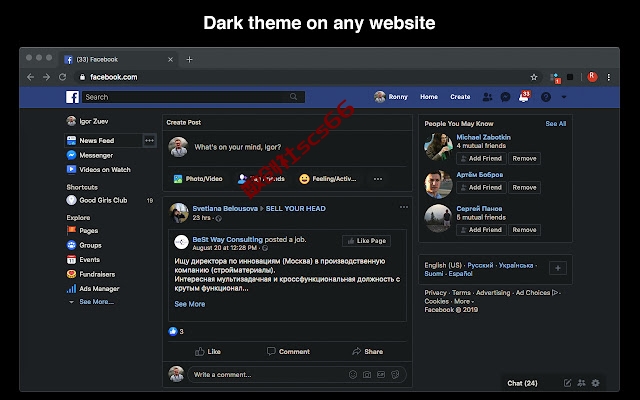
Task: Reload the page with the refresh icon
Action: 62,77
